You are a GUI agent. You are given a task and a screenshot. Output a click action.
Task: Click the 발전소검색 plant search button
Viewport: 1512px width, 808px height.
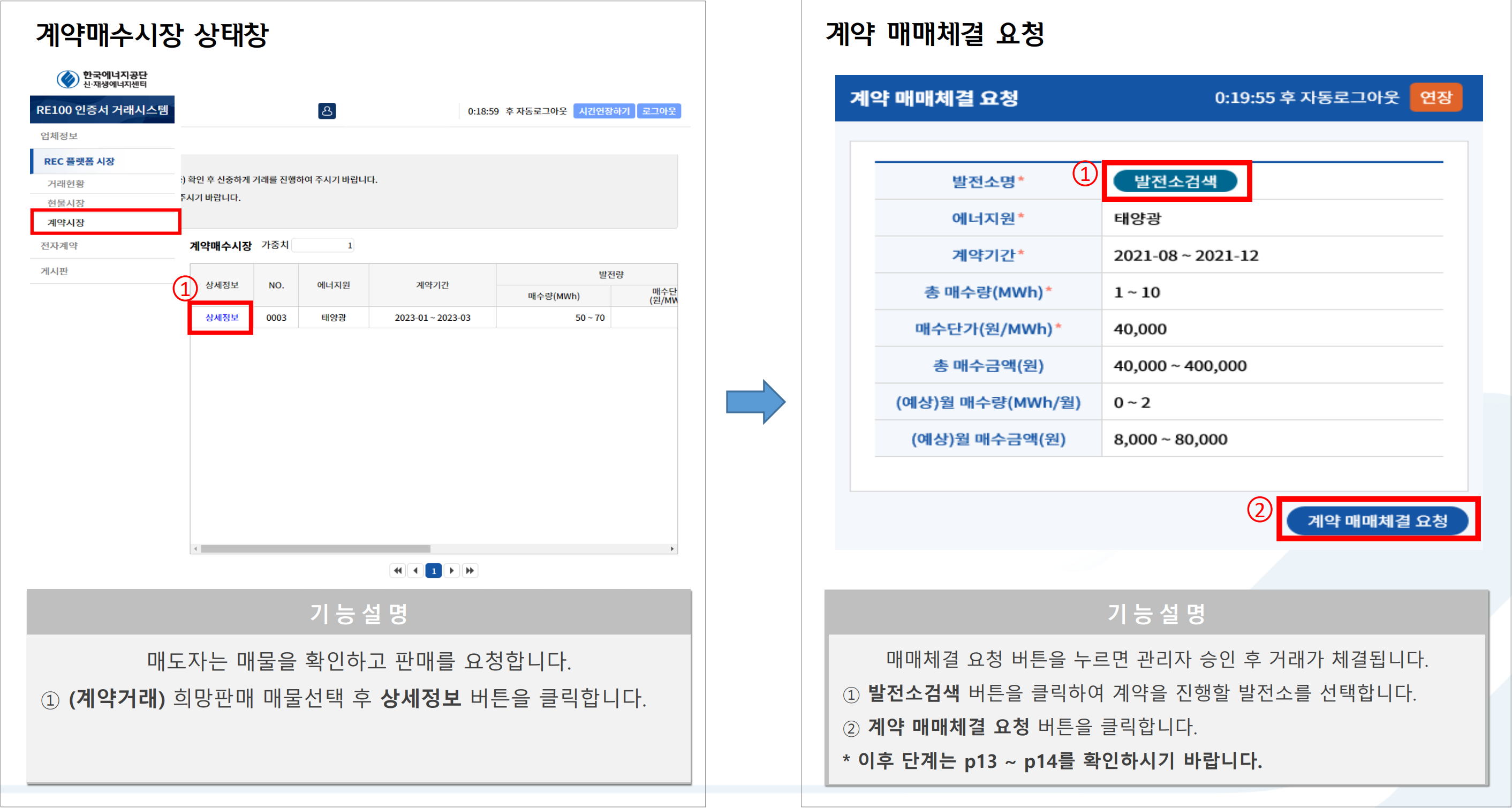[1175, 181]
